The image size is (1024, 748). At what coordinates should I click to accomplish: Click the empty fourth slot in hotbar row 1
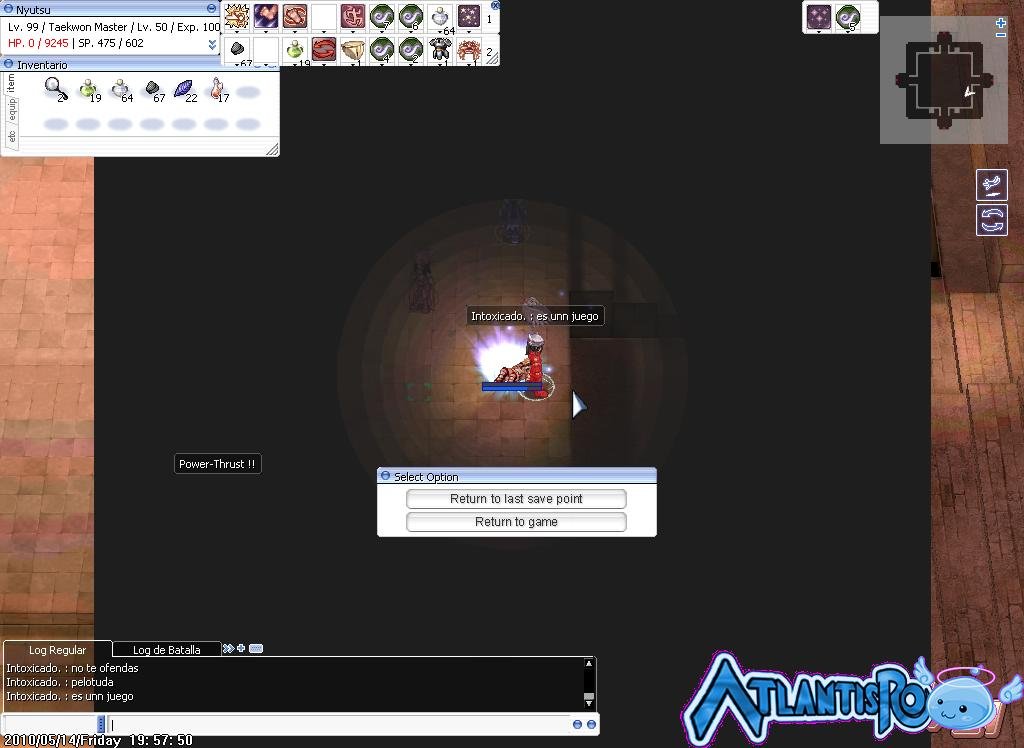[324, 17]
